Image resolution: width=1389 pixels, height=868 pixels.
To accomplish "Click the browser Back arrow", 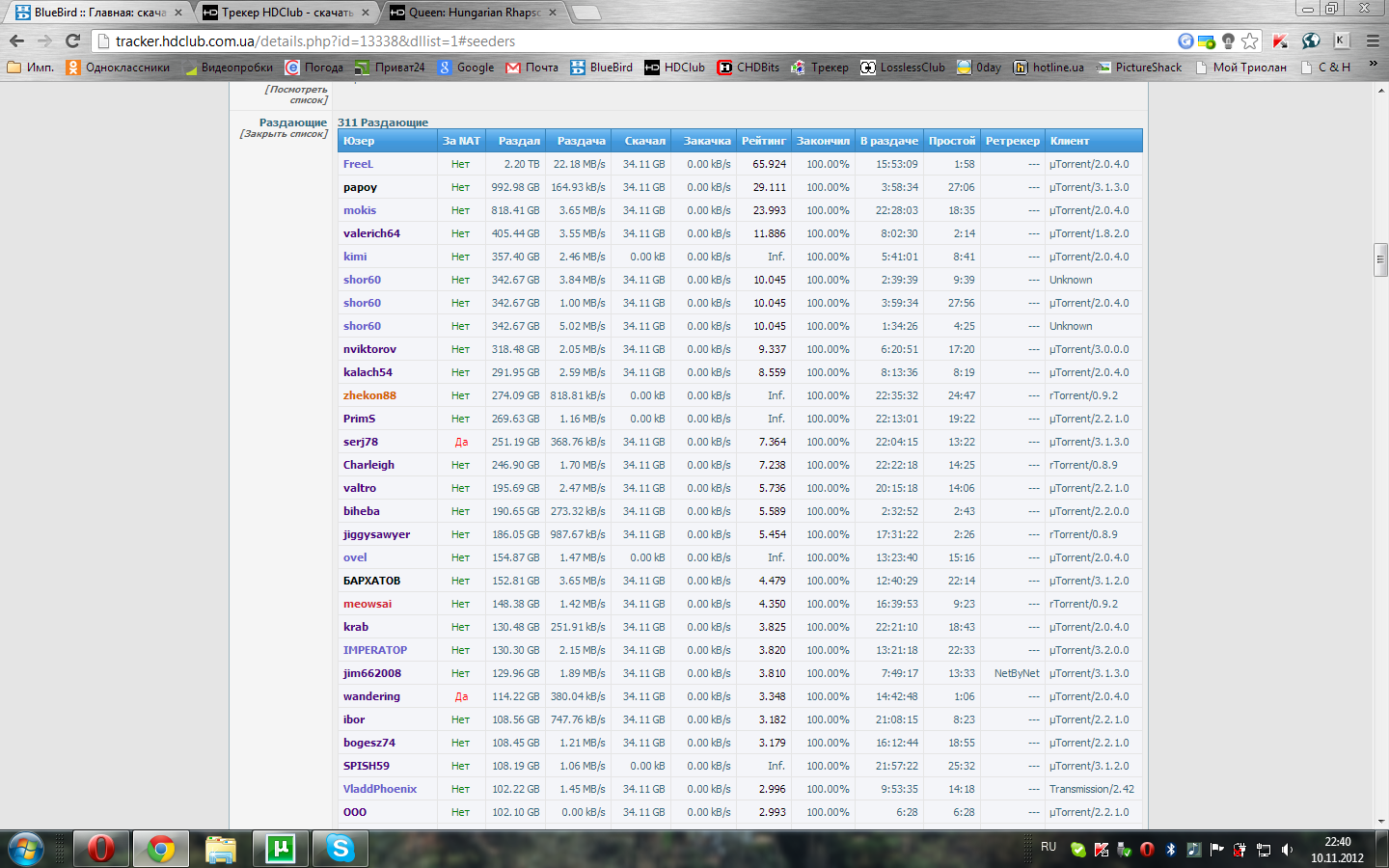I will coord(16,41).
